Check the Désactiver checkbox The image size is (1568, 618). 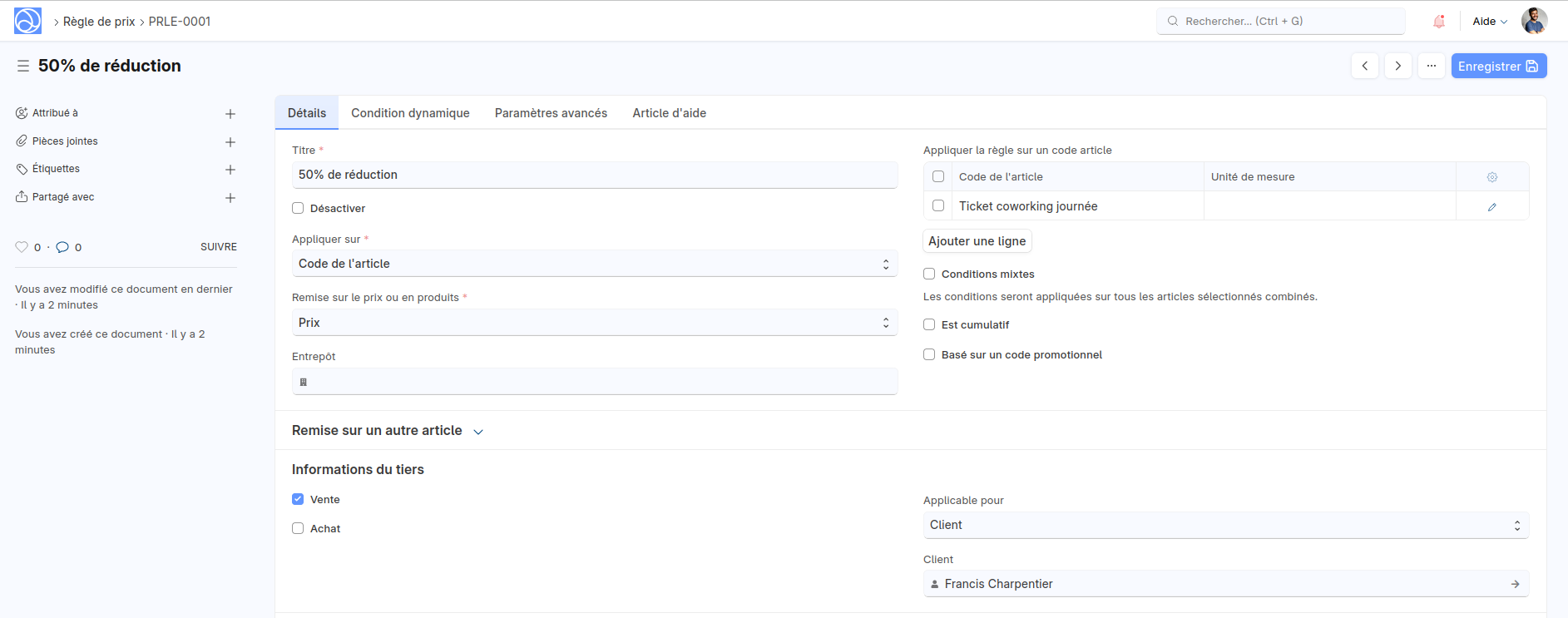(x=298, y=209)
